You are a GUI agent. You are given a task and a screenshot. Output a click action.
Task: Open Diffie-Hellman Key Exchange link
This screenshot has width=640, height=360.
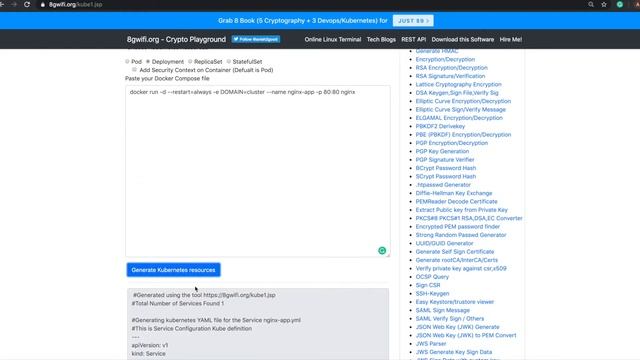pyautogui.click(x=454, y=193)
